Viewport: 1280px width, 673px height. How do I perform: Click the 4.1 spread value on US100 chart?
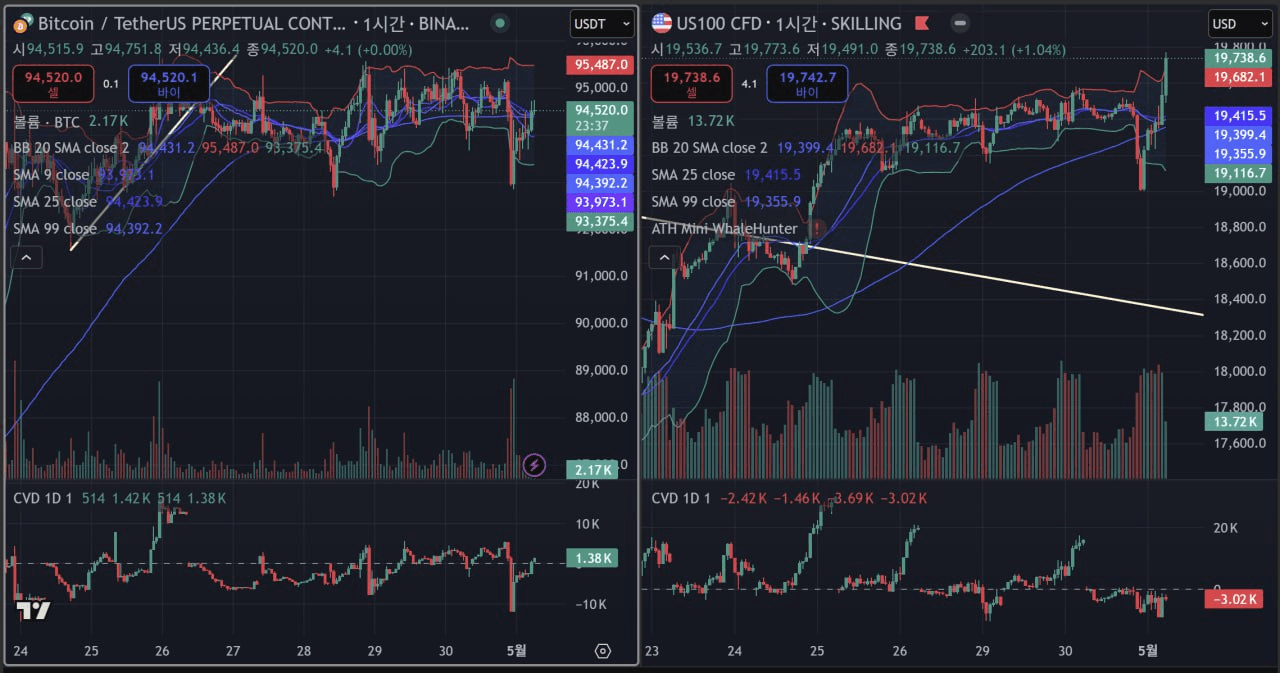click(749, 84)
